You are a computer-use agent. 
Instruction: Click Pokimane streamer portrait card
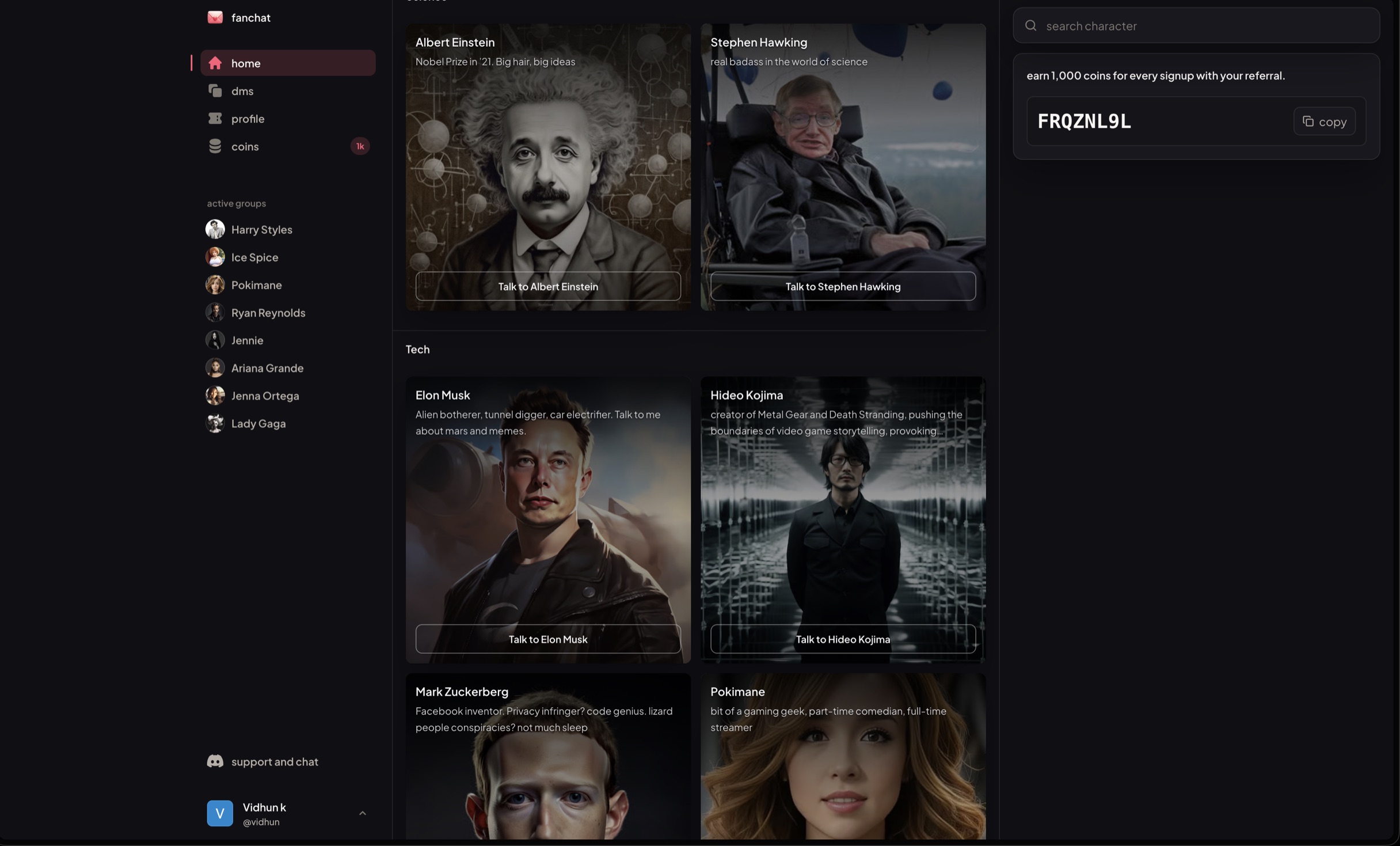[x=843, y=756]
